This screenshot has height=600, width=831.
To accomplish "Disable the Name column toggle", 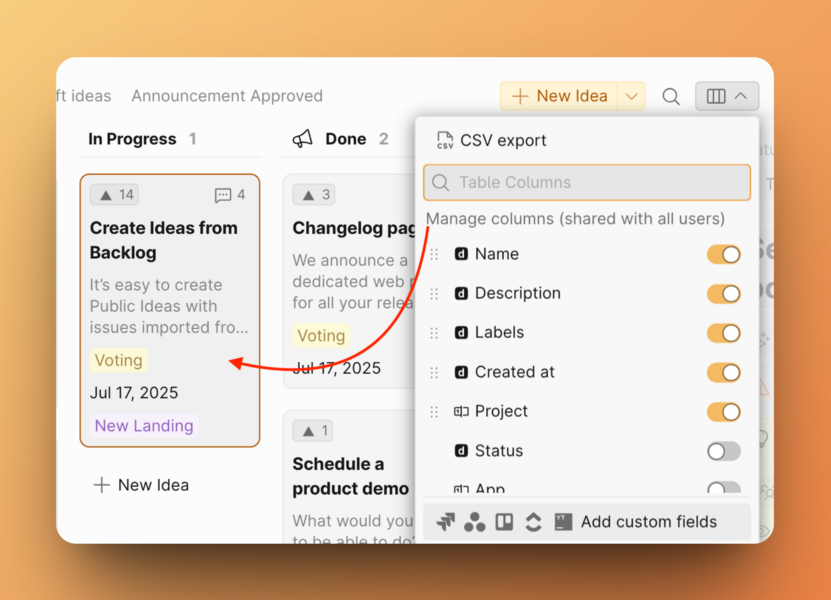I will [723, 254].
